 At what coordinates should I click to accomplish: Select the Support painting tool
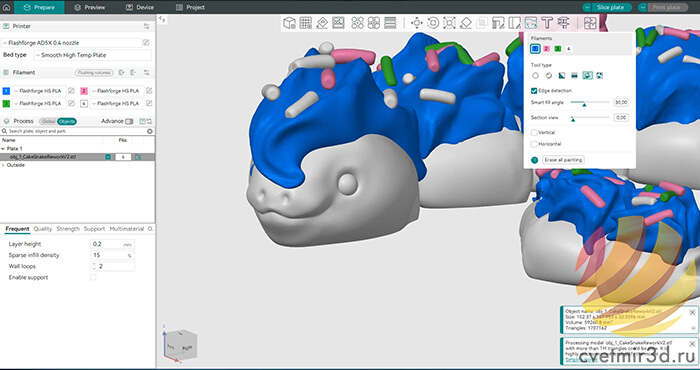pos(498,23)
